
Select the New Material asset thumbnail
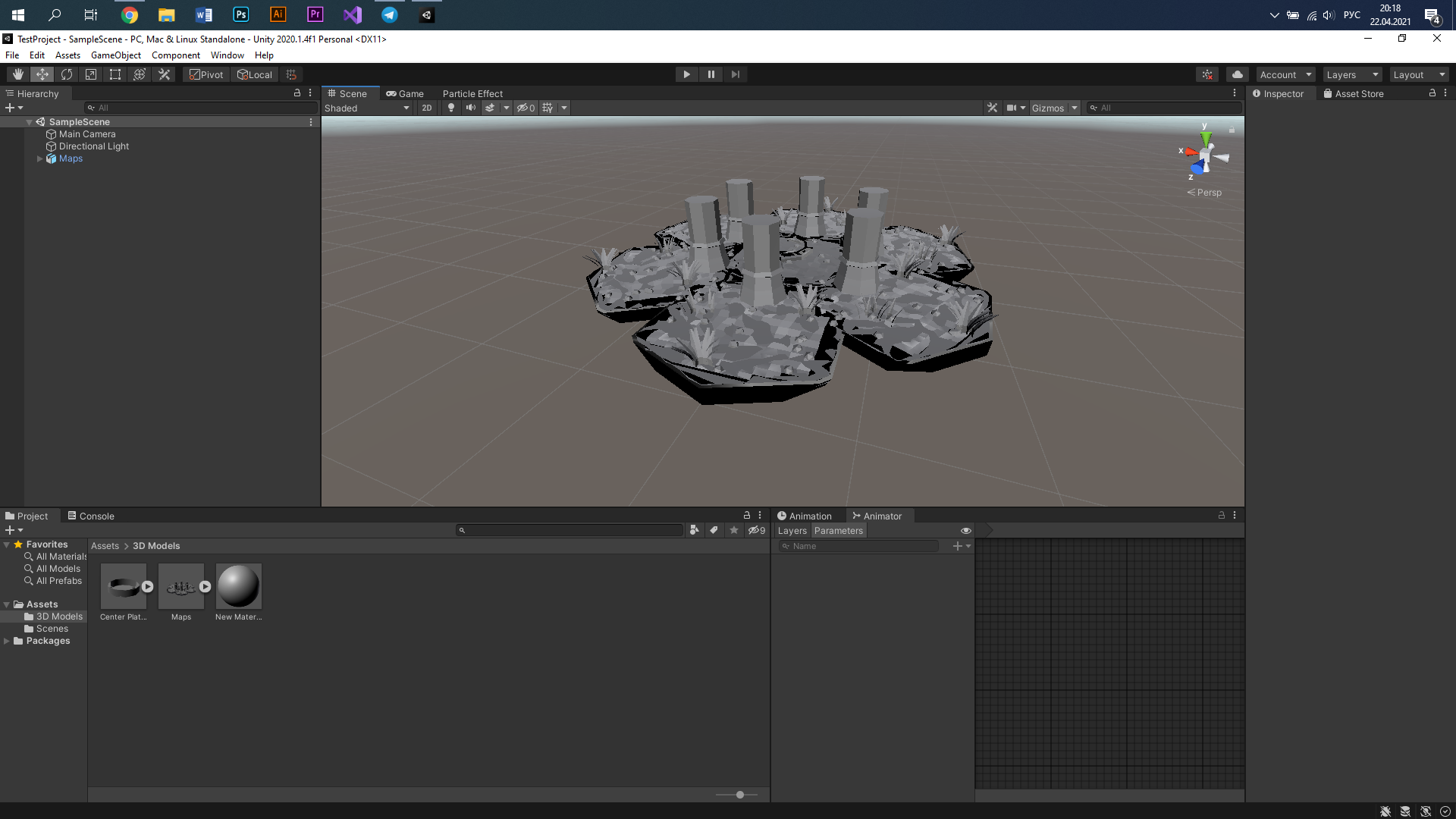[239, 586]
